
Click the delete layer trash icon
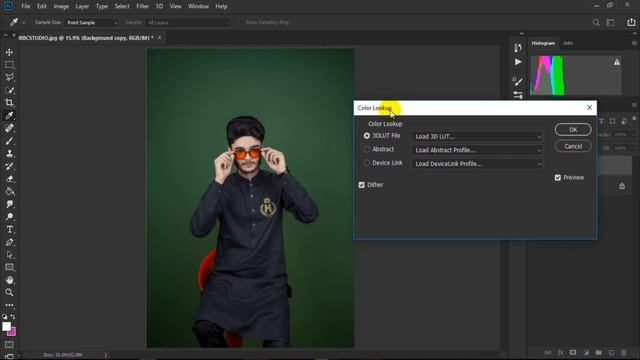624,353
